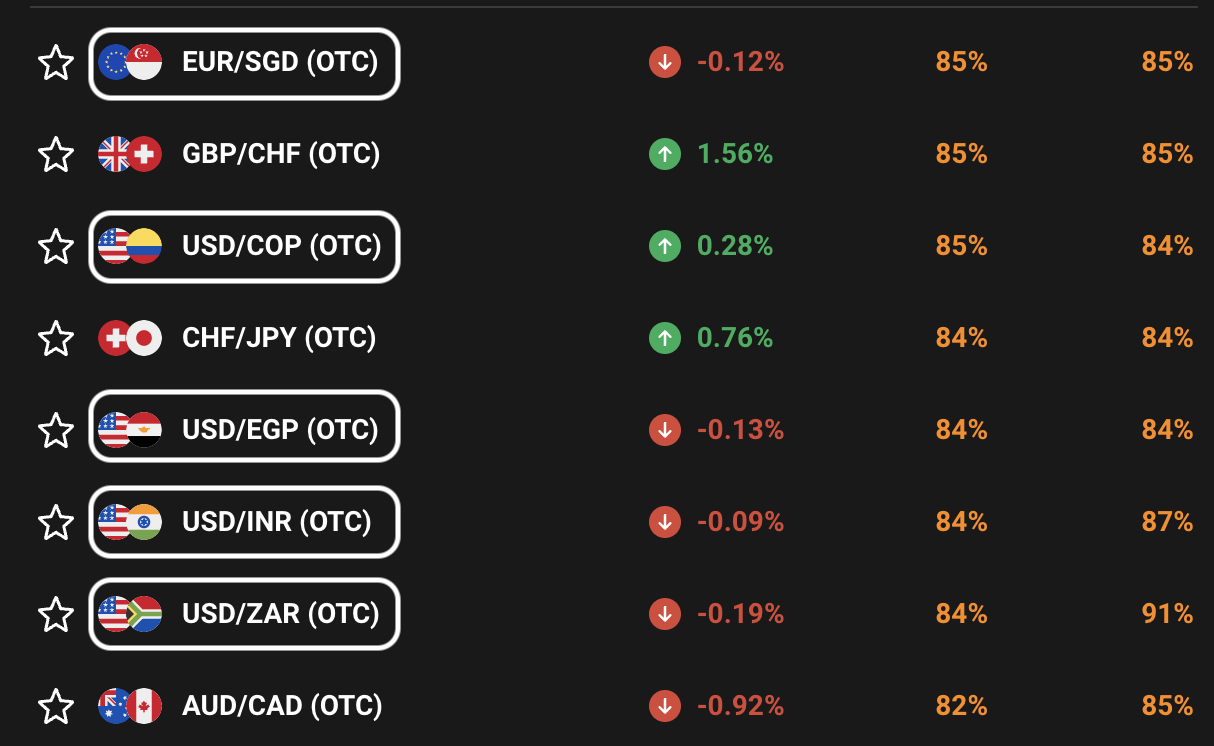The width and height of the screenshot is (1214, 746).
Task: Click the GBP/CHF flag icons
Action: [x=130, y=154]
